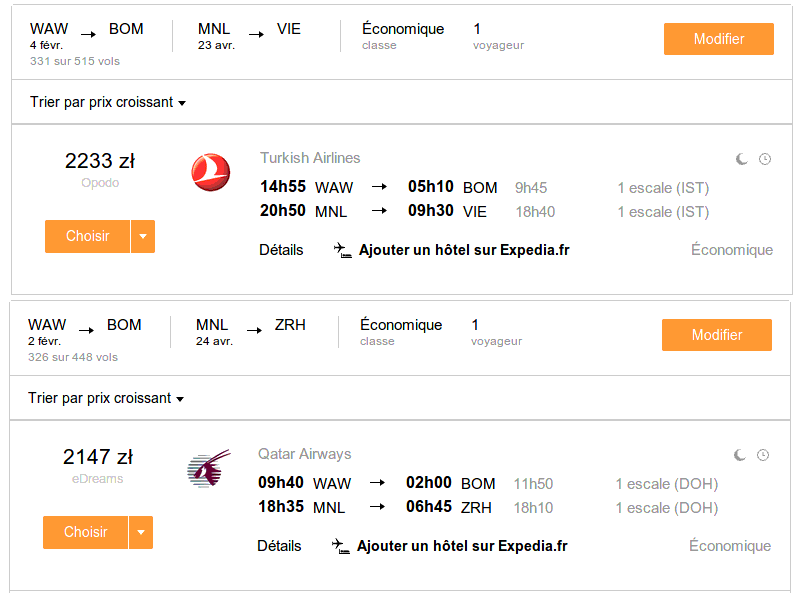
Task: Open sort dropdown in WAW–VIE search
Action: pyautogui.click(x=108, y=103)
